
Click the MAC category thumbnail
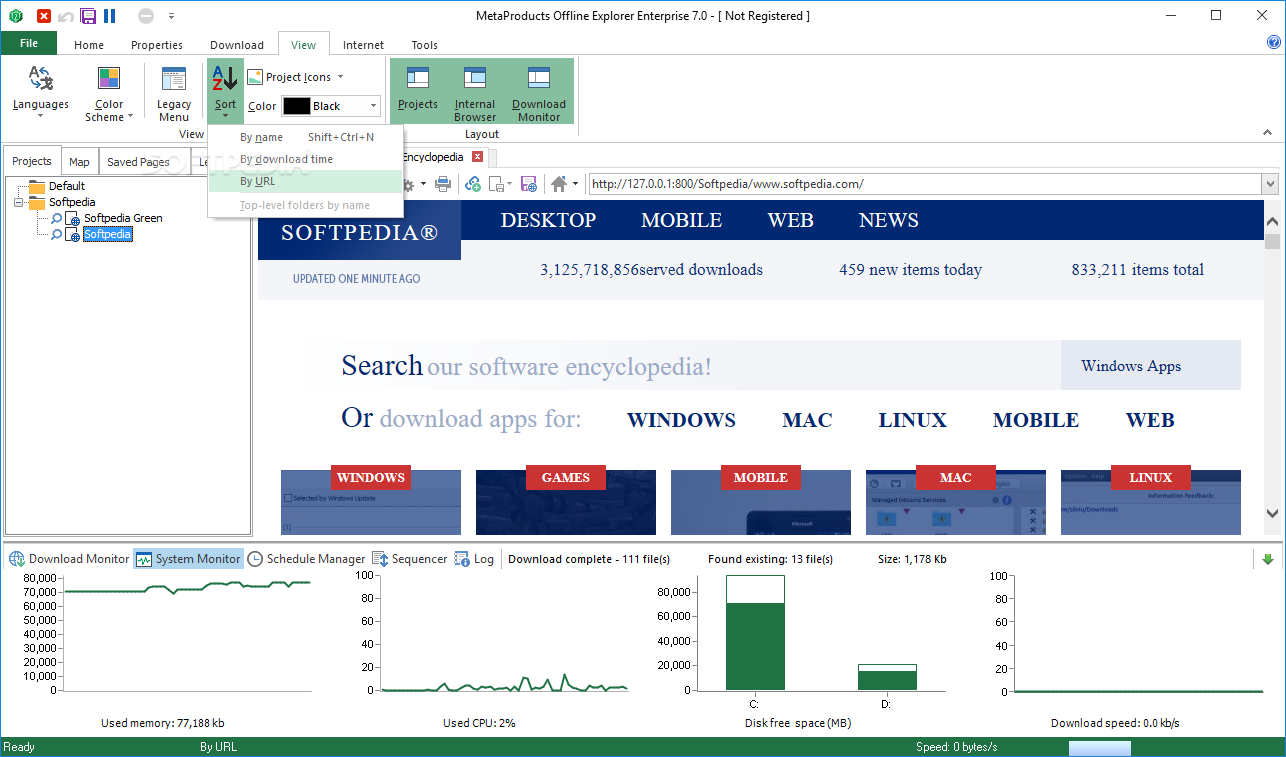(956, 500)
